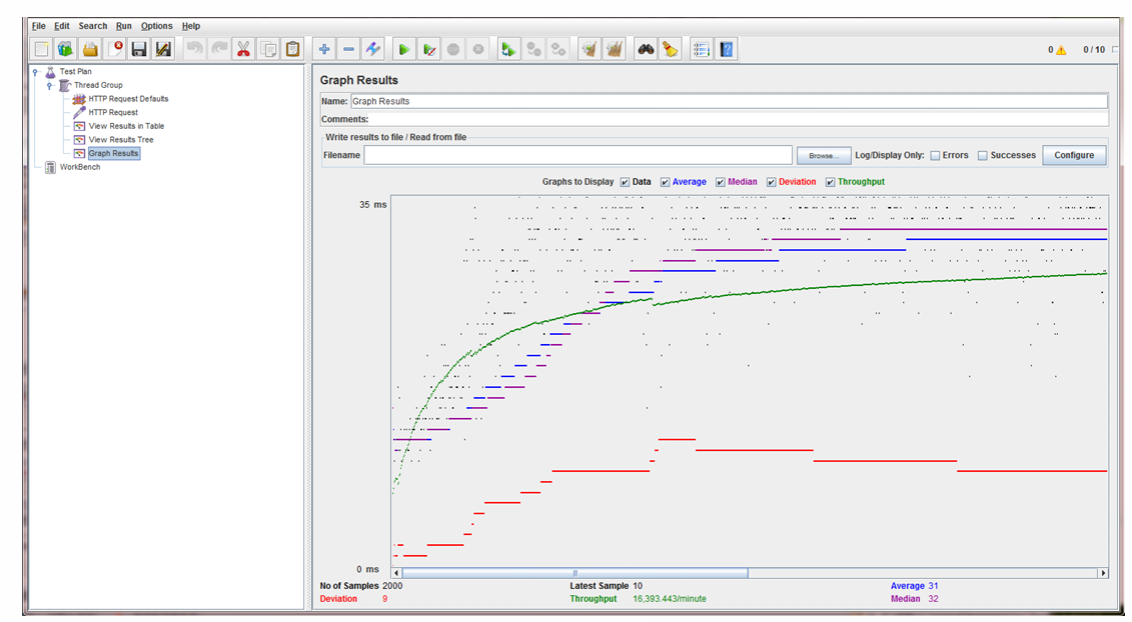Select HTTP Request Defaults tree item
The width and height of the screenshot is (1132, 622).
[x=128, y=99]
